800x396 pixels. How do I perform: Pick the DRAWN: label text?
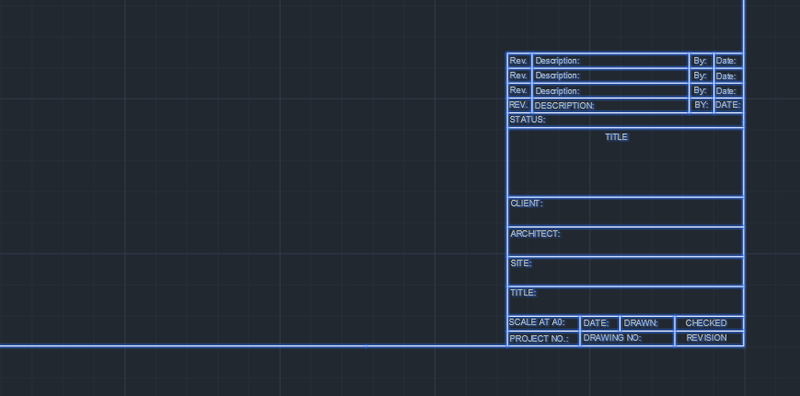[x=641, y=323]
